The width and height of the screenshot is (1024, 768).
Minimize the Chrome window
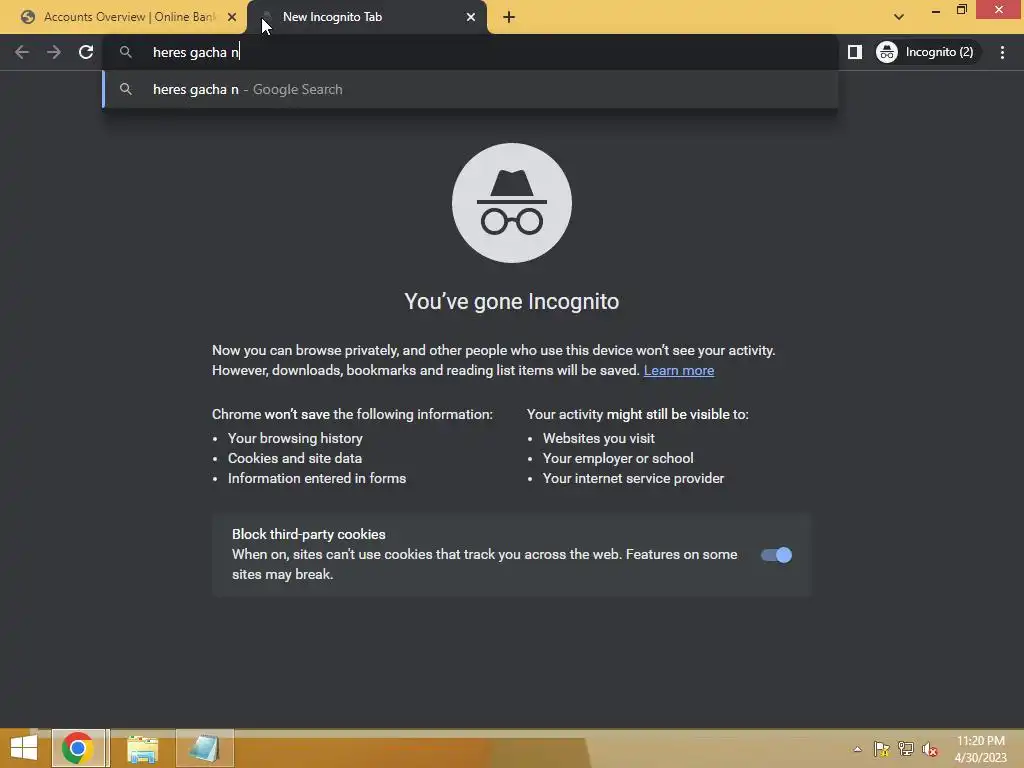tap(935, 10)
